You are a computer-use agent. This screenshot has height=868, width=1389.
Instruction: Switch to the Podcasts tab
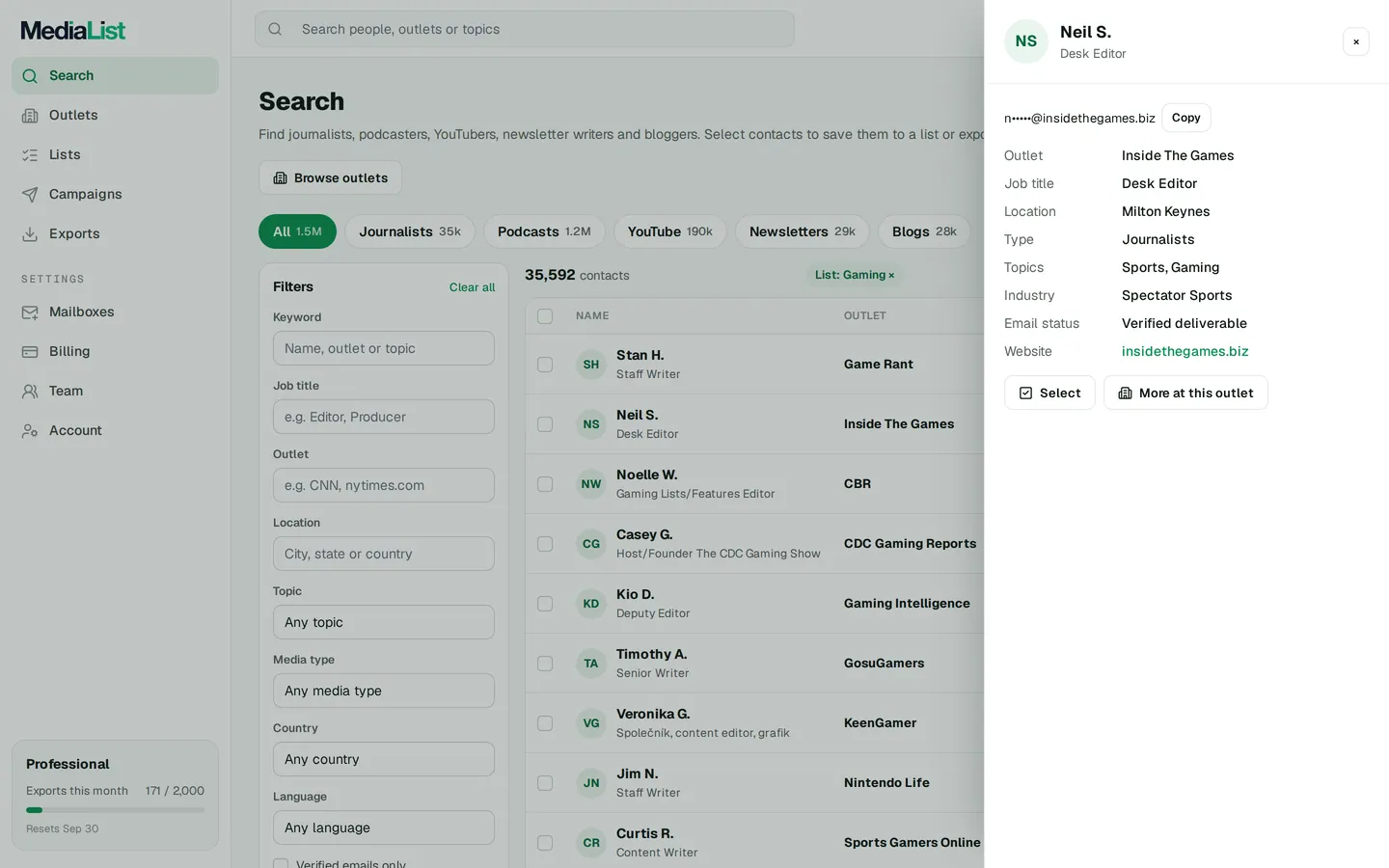(x=544, y=231)
